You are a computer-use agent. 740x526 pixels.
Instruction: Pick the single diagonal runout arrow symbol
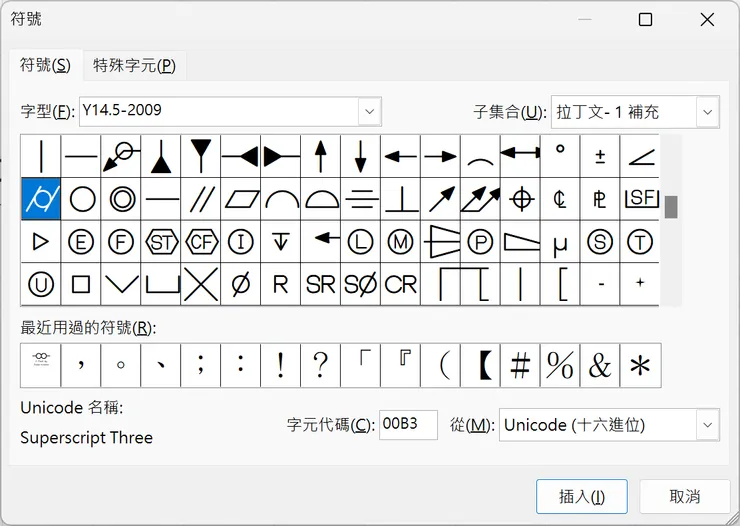coord(440,199)
